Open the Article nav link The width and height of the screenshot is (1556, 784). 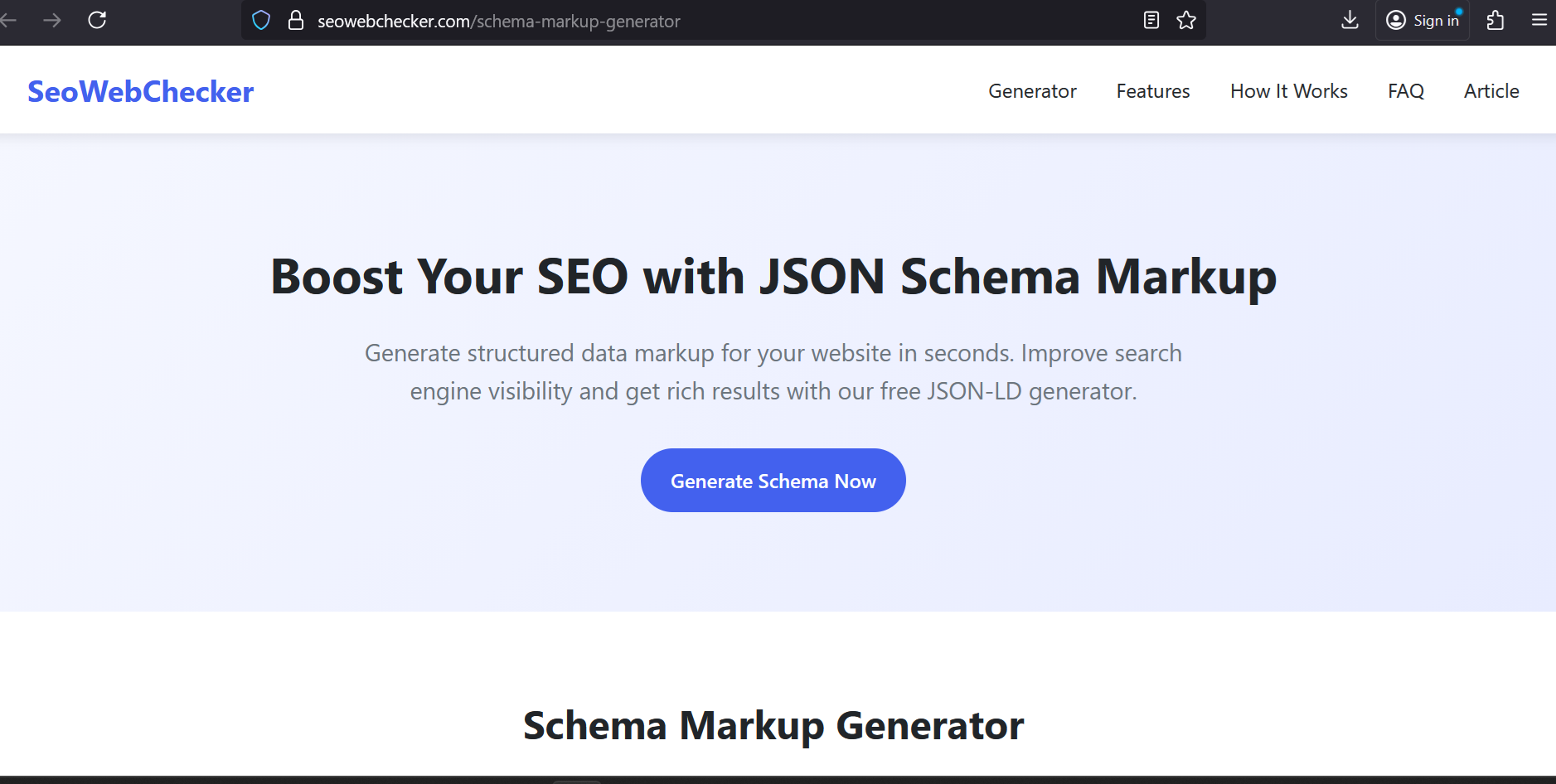1491,91
